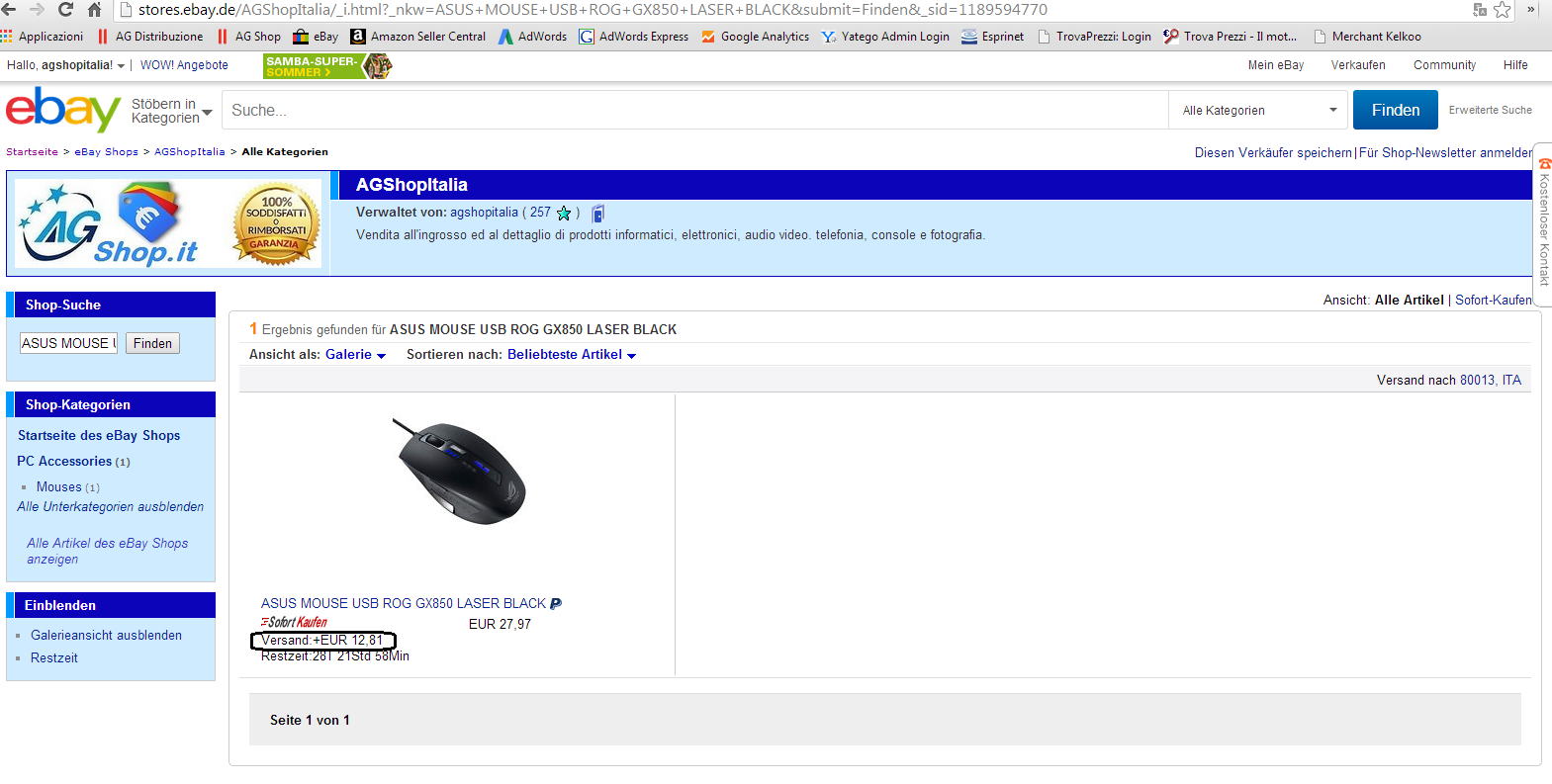Open the Mein eBay menu
1552x784 pixels.
point(1276,65)
